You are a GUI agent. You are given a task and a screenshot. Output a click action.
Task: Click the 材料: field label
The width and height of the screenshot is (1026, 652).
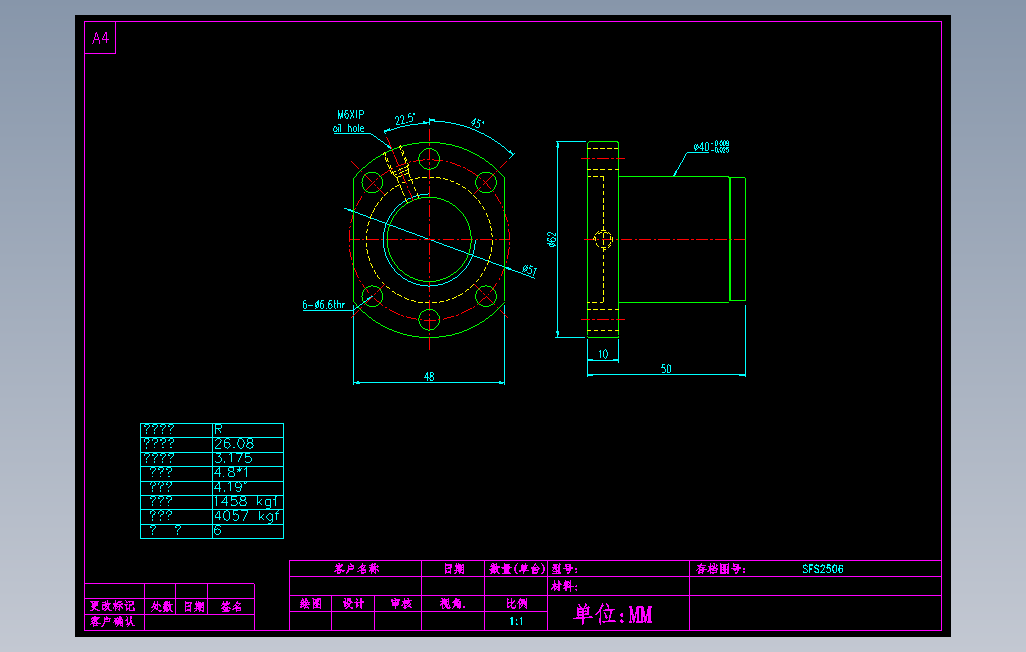pos(564,586)
